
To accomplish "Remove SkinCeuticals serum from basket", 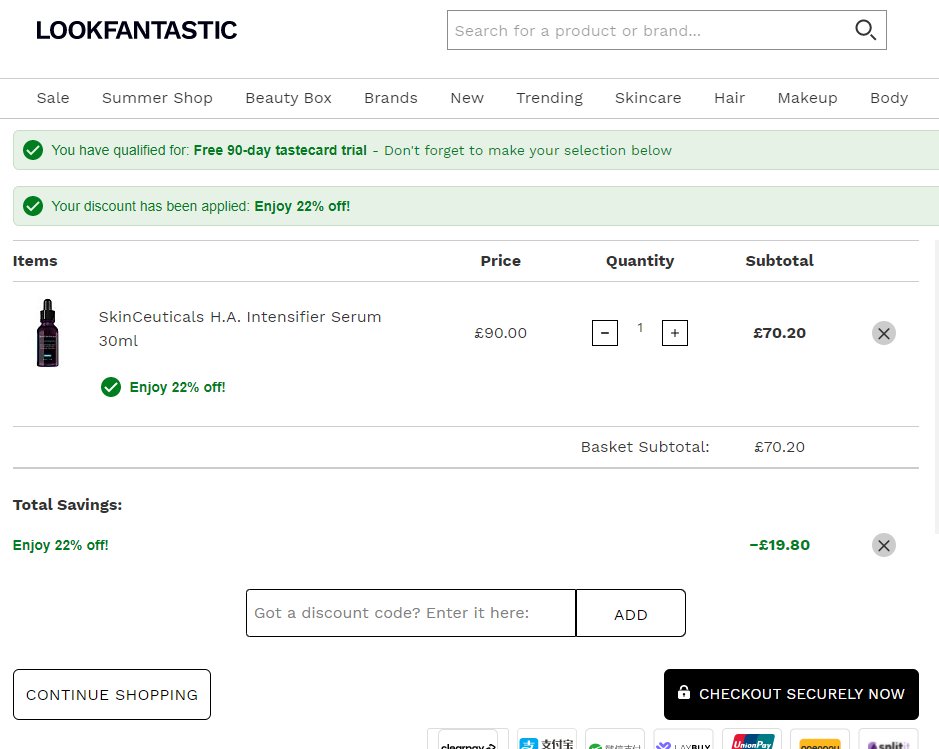I will click(883, 333).
